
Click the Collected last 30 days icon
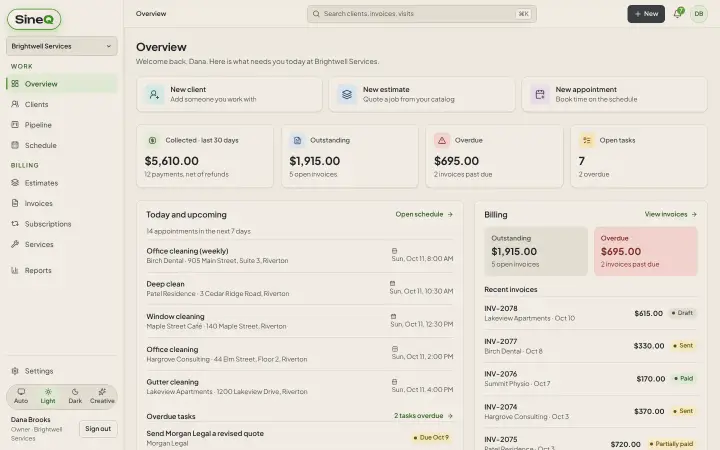click(x=152, y=141)
